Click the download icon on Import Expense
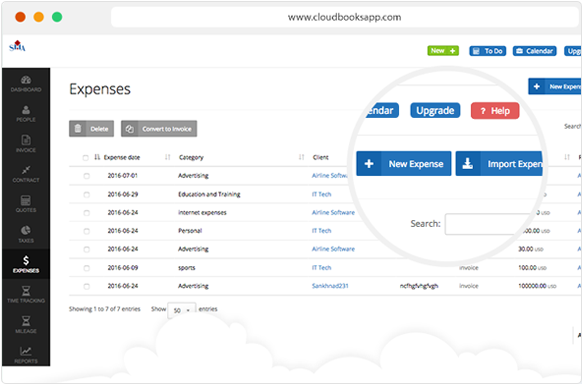582x384 pixels. pos(468,164)
